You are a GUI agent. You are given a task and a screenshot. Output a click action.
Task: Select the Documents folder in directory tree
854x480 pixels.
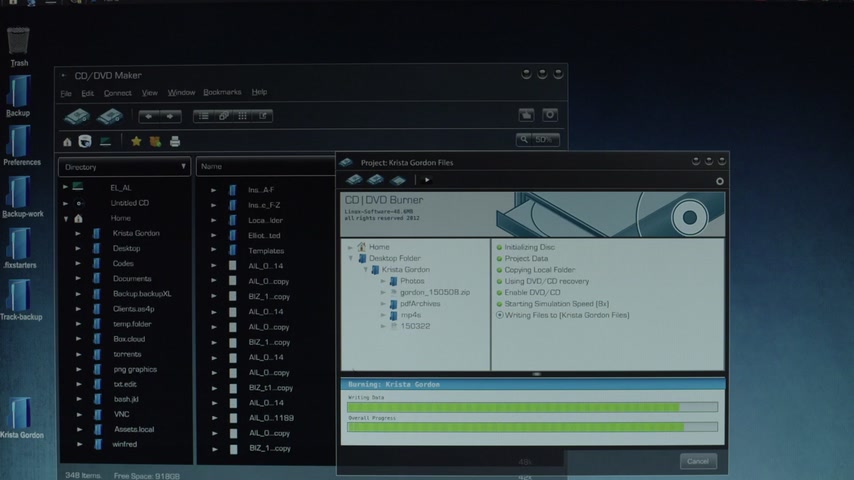click(x=132, y=279)
